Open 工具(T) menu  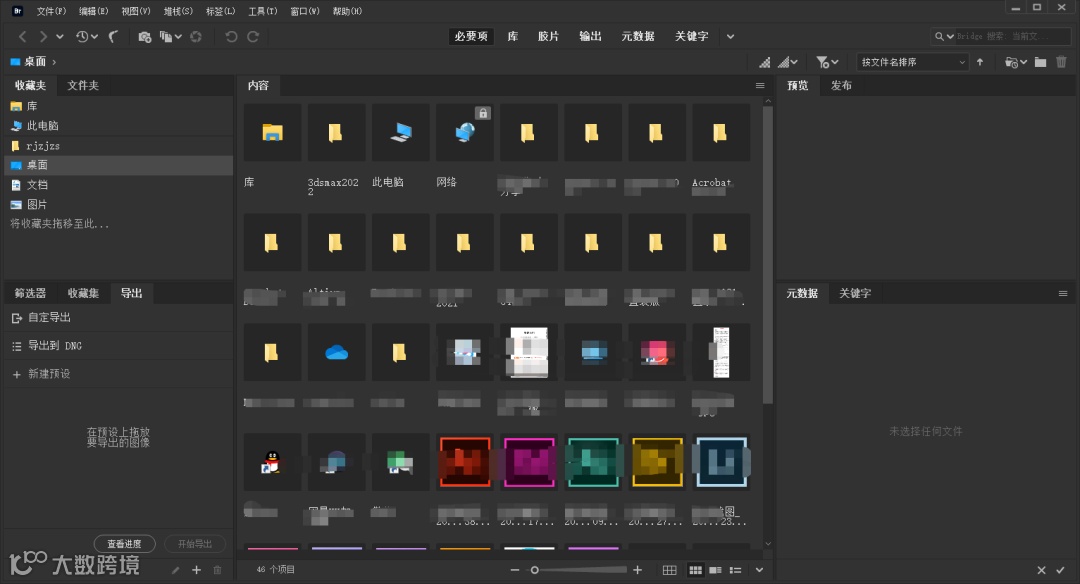click(x=262, y=11)
